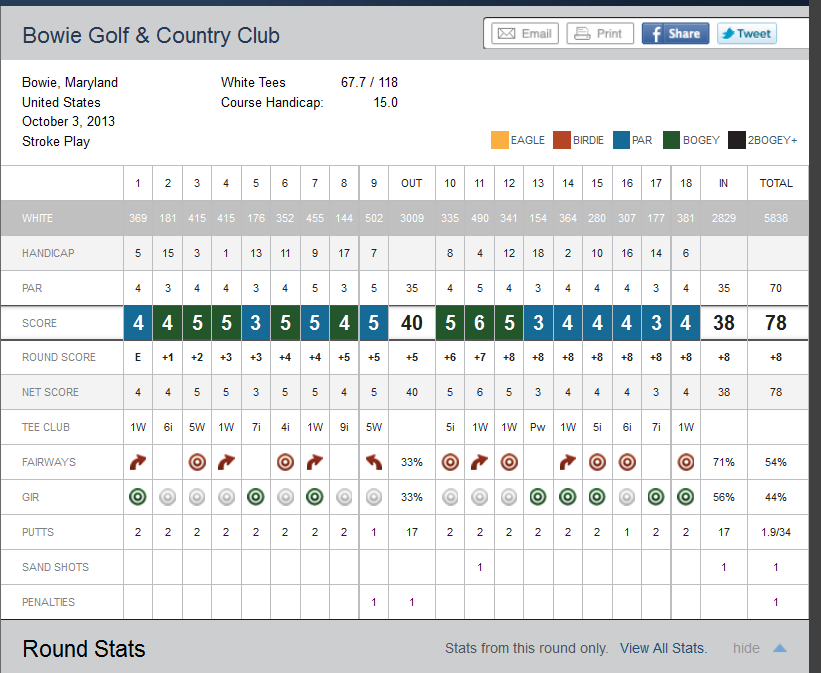Image resolution: width=821 pixels, height=673 pixels.
Task: Click the OUT score cell showing 40
Action: point(412,323)
